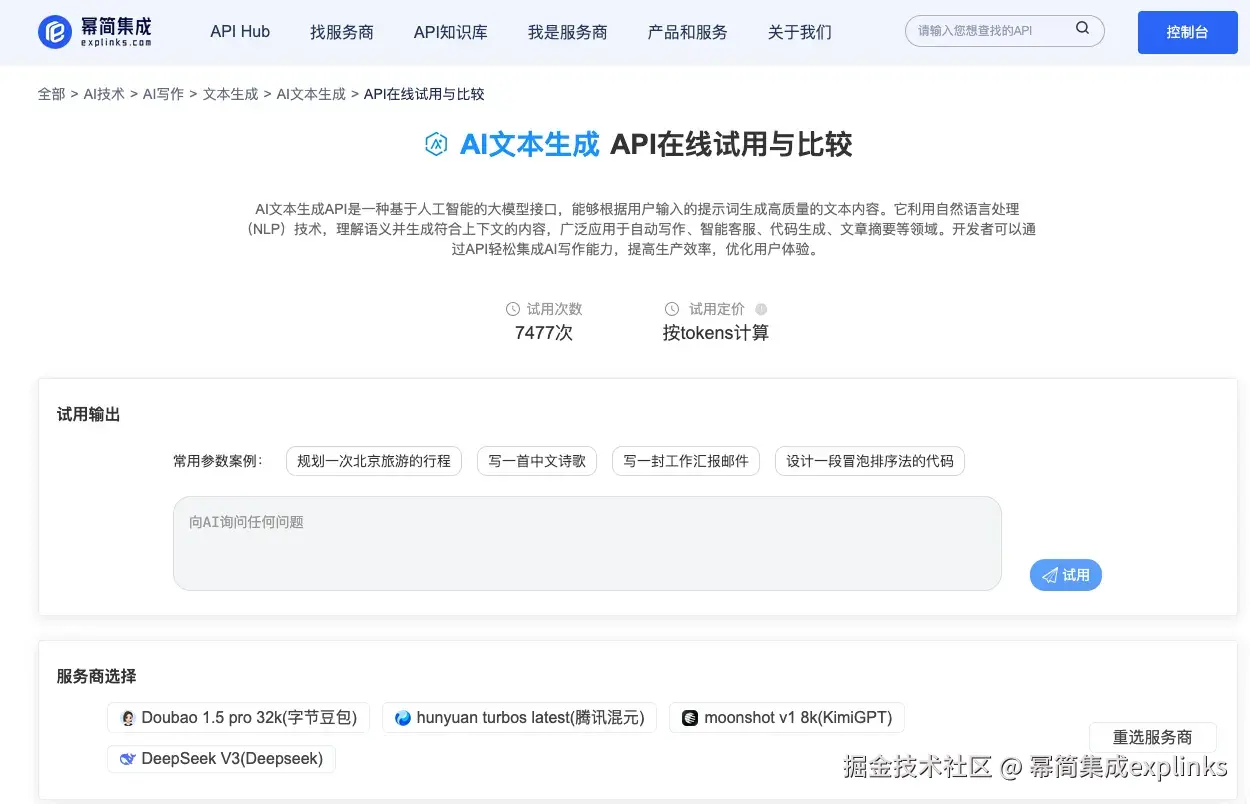
Task: Click the 全部 breadcrumb link
Action: click(52, 94)
